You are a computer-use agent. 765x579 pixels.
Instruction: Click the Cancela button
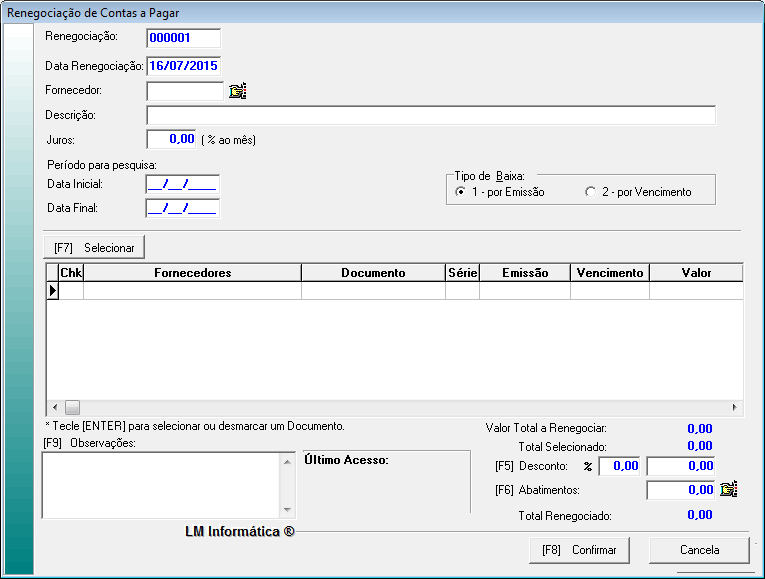point(699,550)
